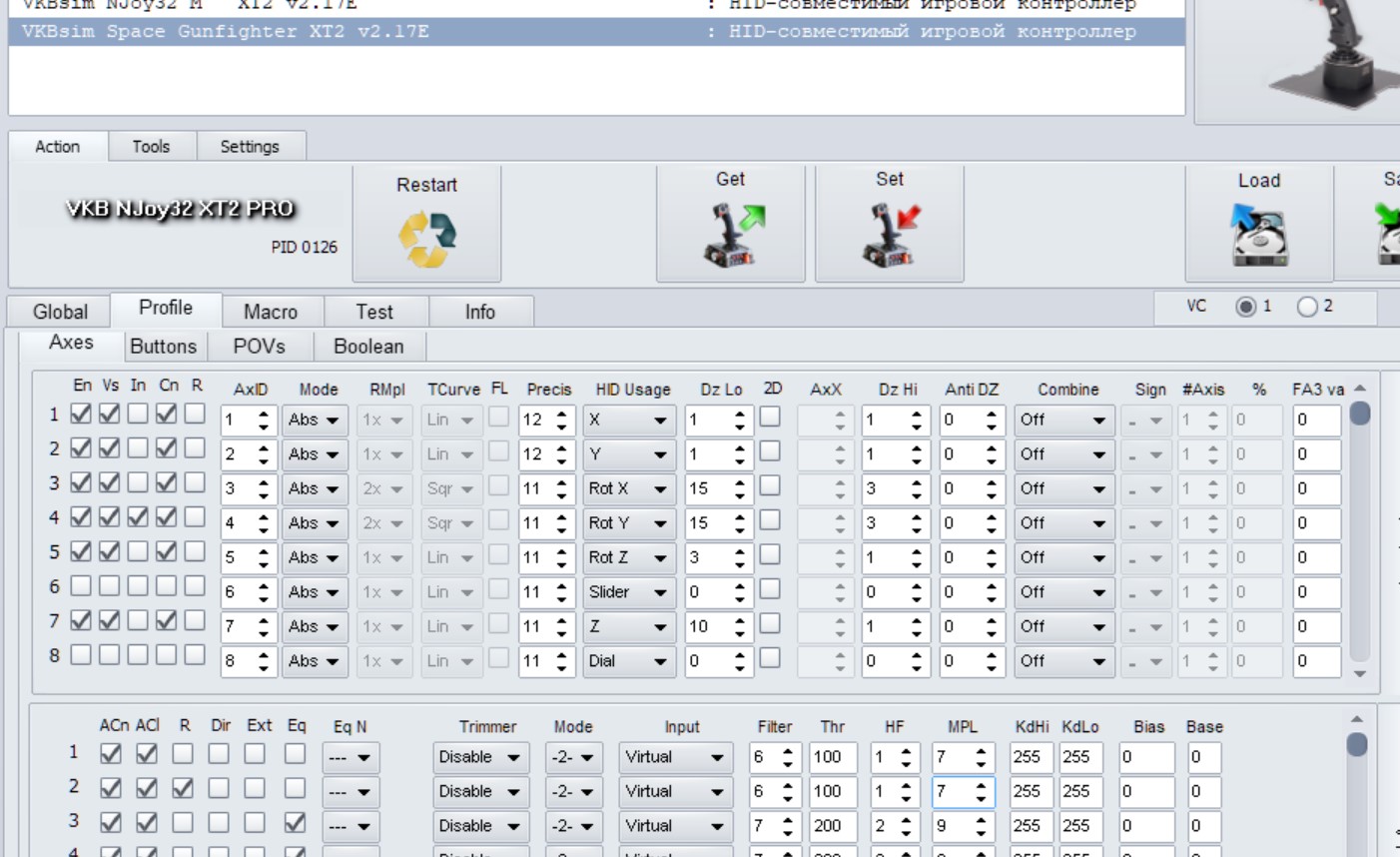Check the 2D checkbox for axis row 3
This screenshot has width=1400, height=857.
click(770, 486)
